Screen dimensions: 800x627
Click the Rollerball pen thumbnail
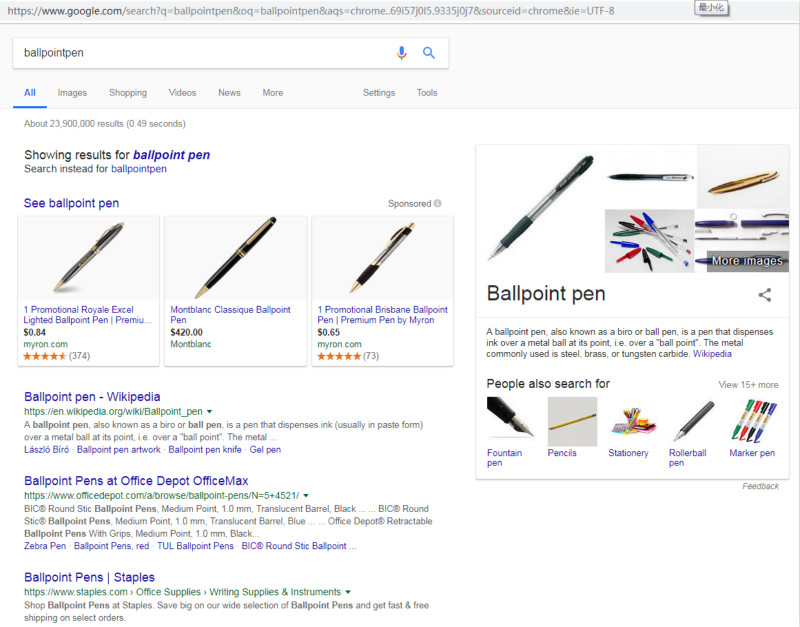tap(693, 421)
